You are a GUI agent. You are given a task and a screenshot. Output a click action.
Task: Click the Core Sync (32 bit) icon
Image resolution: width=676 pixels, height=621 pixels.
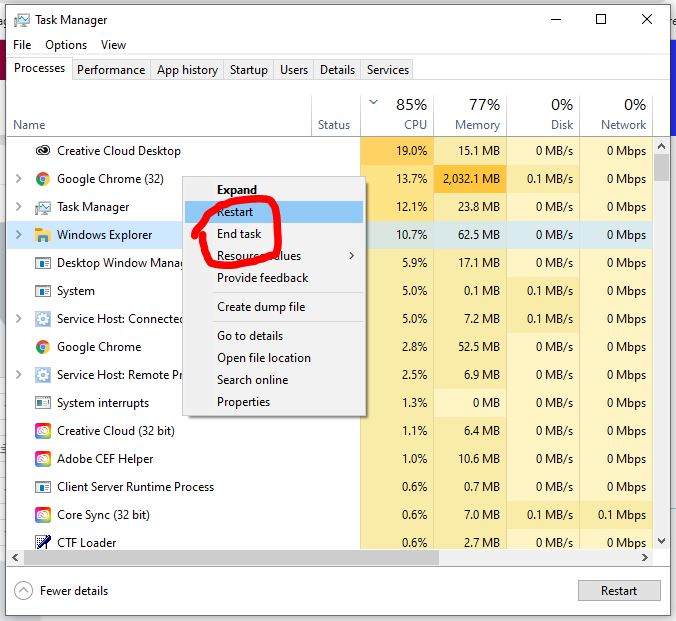tap(43, 515)
